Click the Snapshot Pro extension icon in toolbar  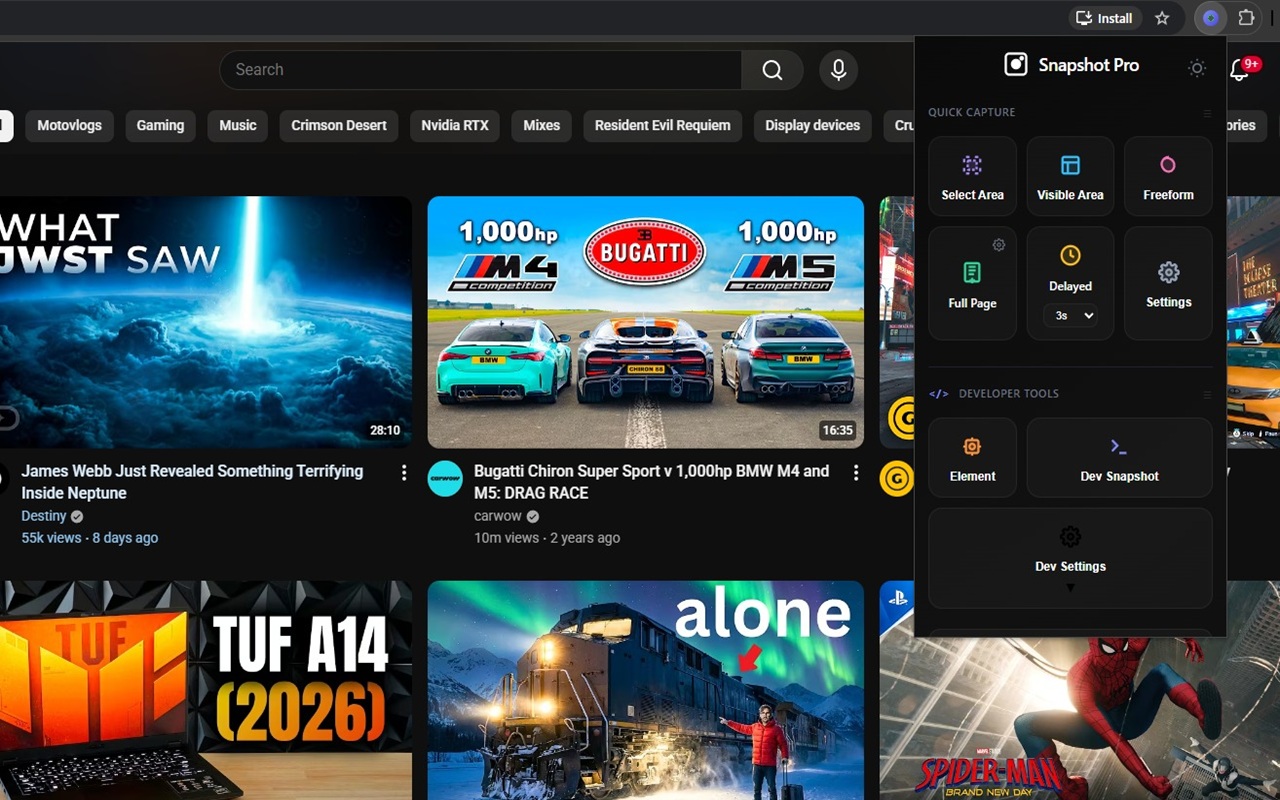pos(1211,18)
